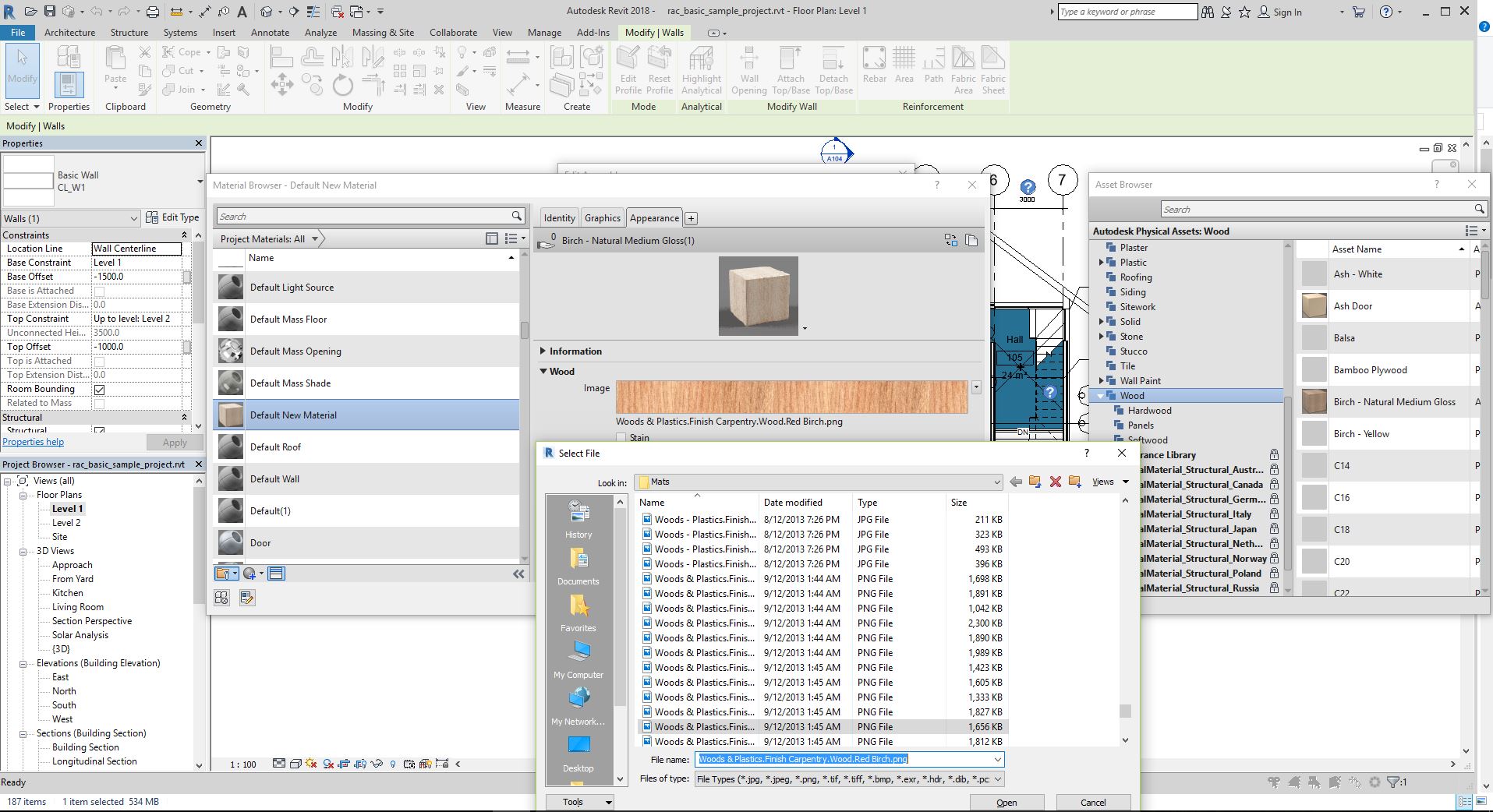Click the wood image texture swatch
The width and height of the screenshot is (1493, 812).
[x=791, y=397]
